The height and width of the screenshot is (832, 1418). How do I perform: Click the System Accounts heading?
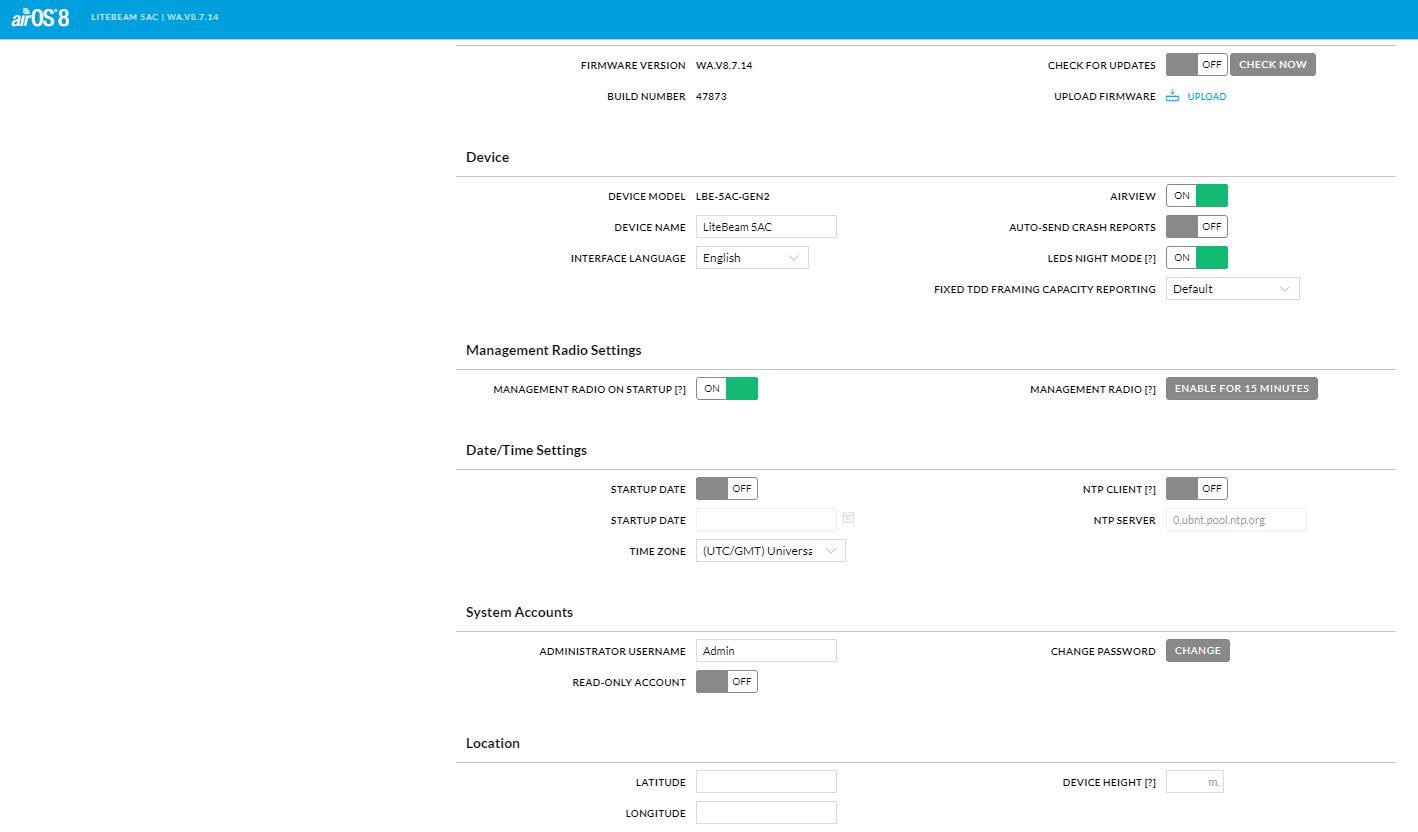tap(519, 612)
